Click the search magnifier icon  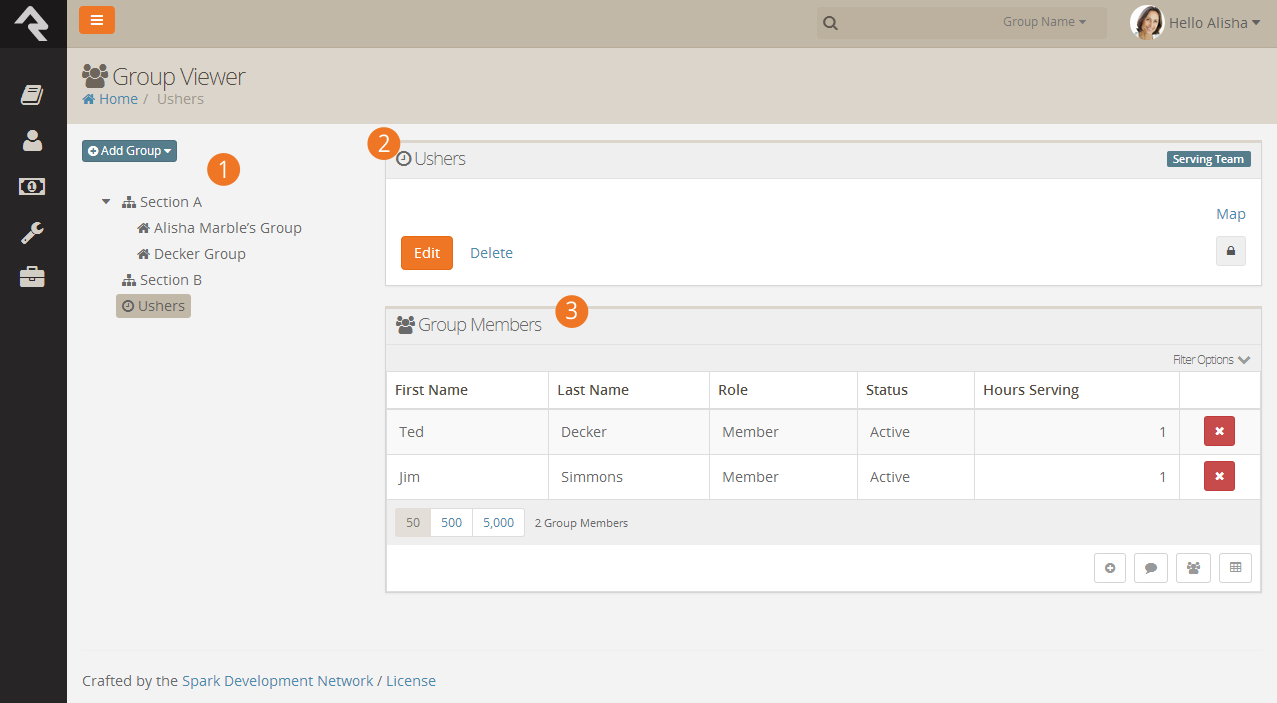tap(830, 23)
